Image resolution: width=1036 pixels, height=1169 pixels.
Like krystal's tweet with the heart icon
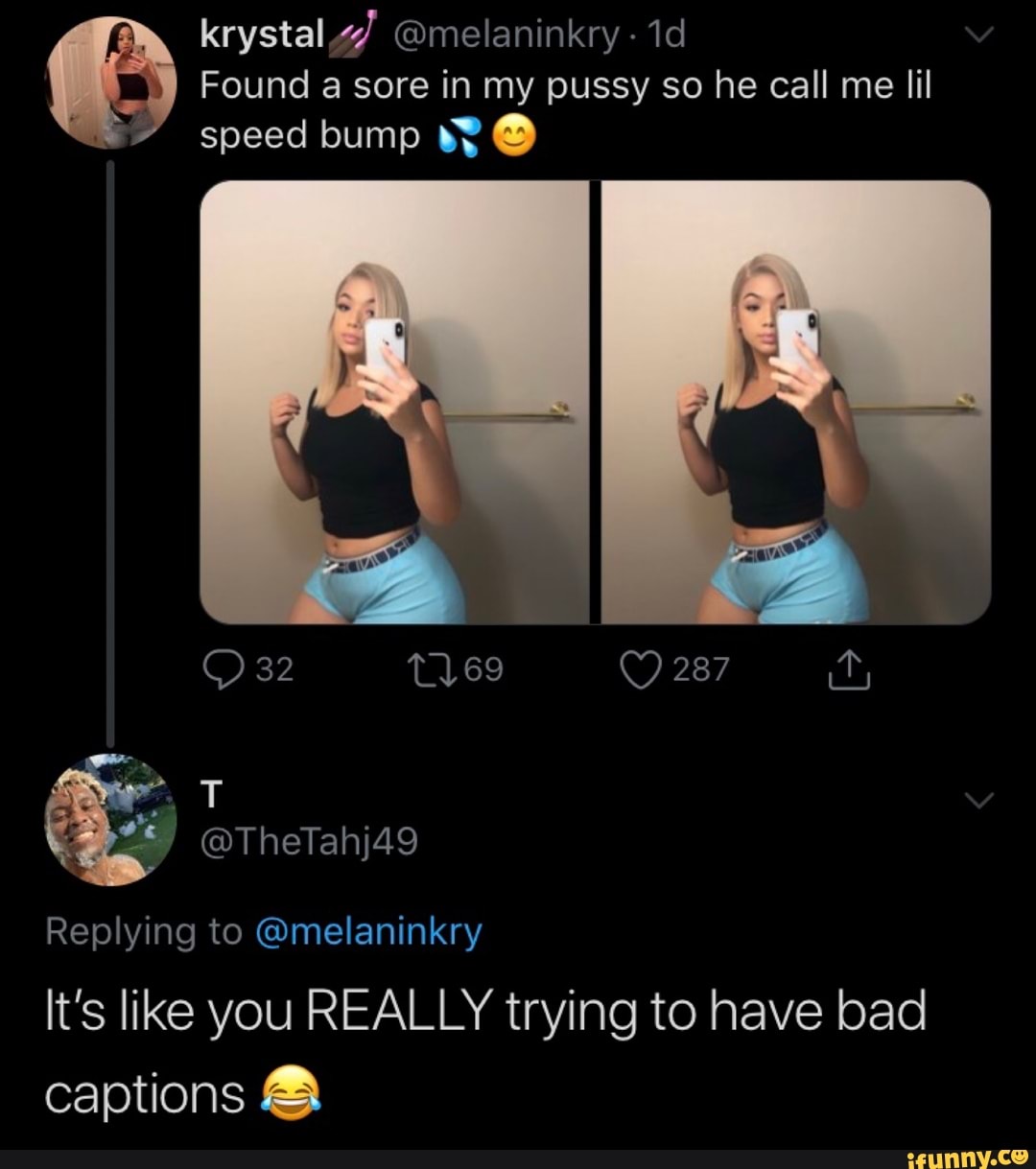(642, 669)
